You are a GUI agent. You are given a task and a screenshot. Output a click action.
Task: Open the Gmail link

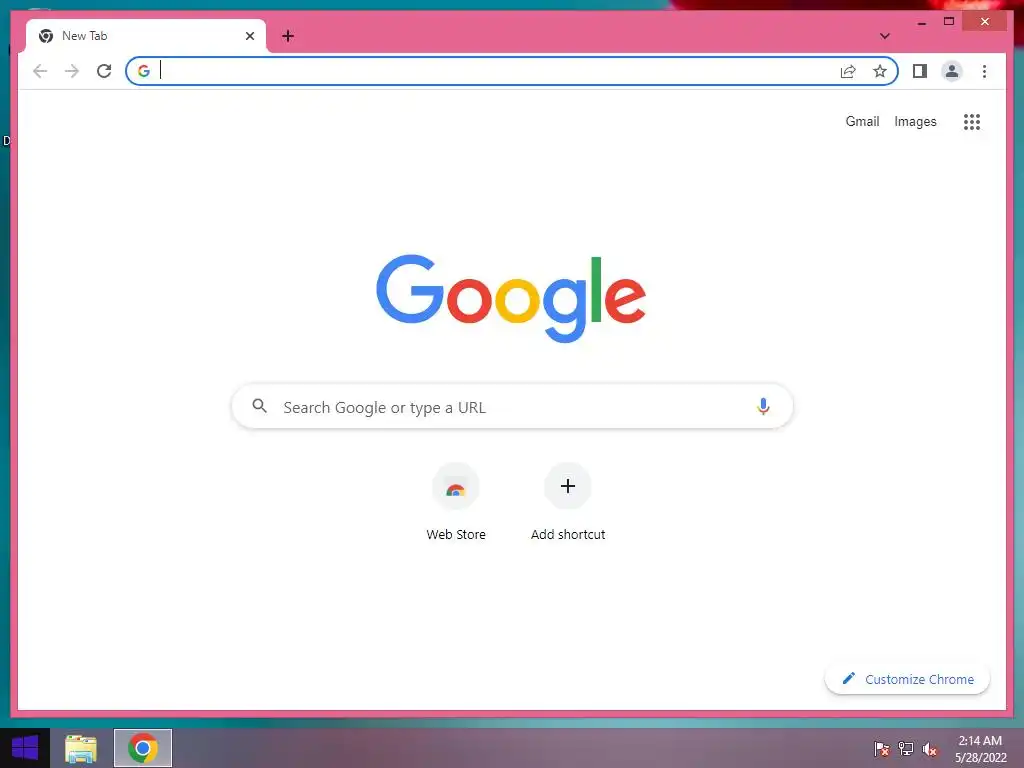pyautogui.click(x=862, y=121)
